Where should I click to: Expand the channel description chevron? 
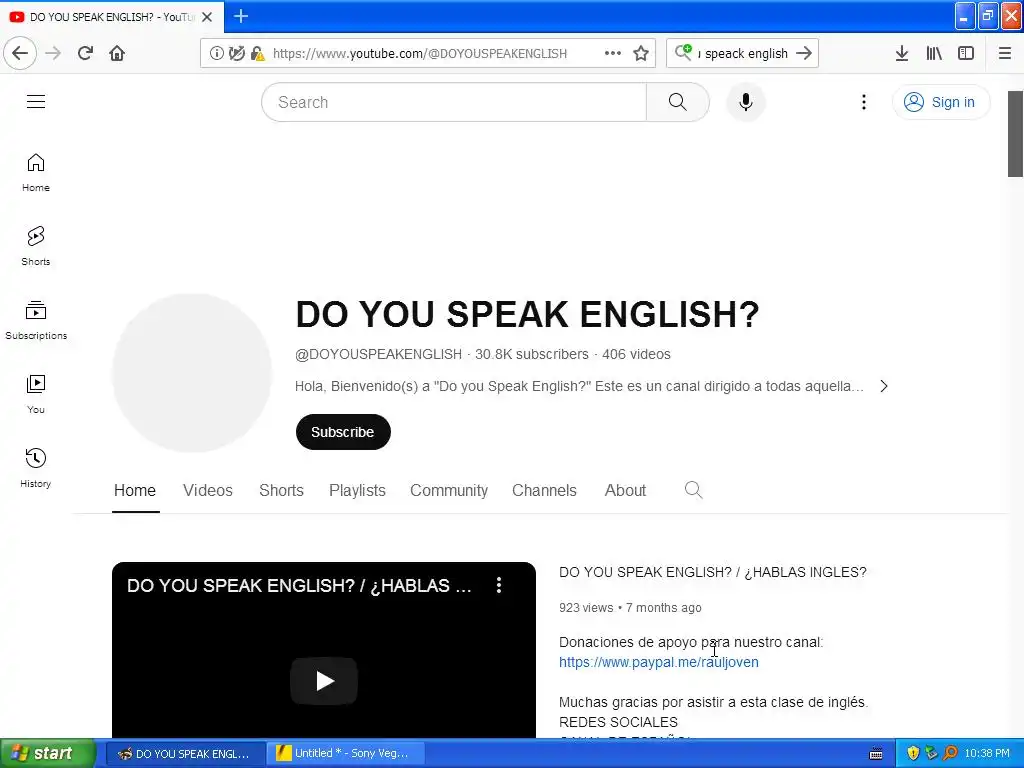tap(884, 386)
